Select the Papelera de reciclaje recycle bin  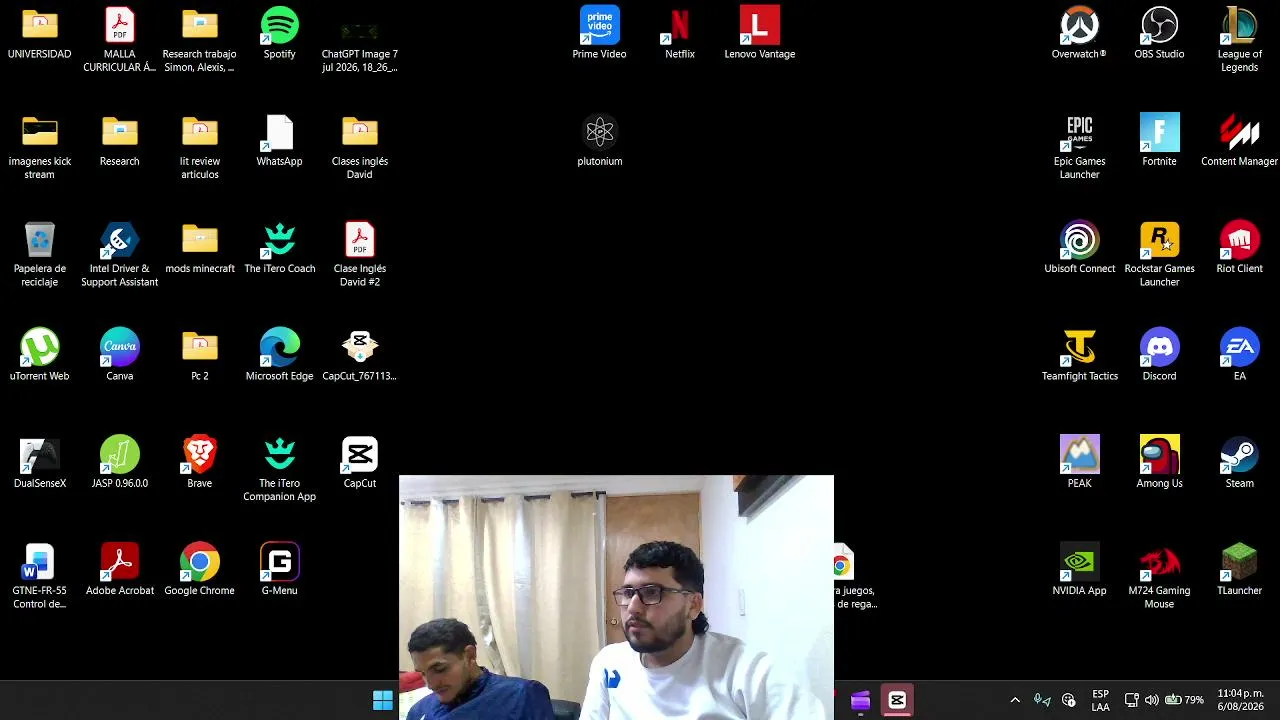pyautogui.click(x=40, y=240)
